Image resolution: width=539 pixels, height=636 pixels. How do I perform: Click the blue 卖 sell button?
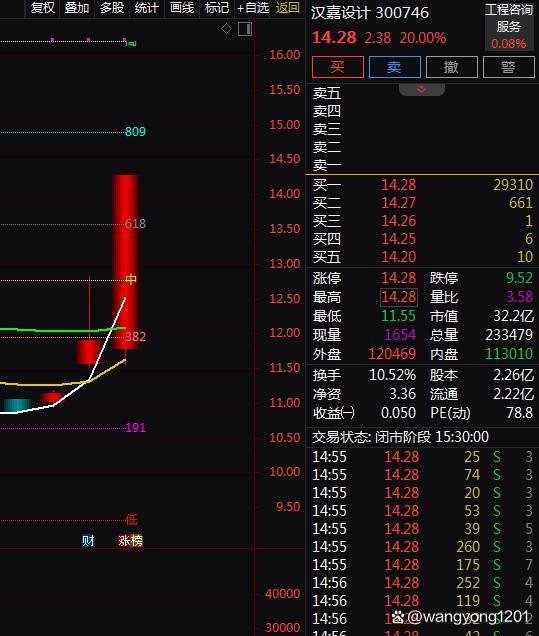[394, 67]
